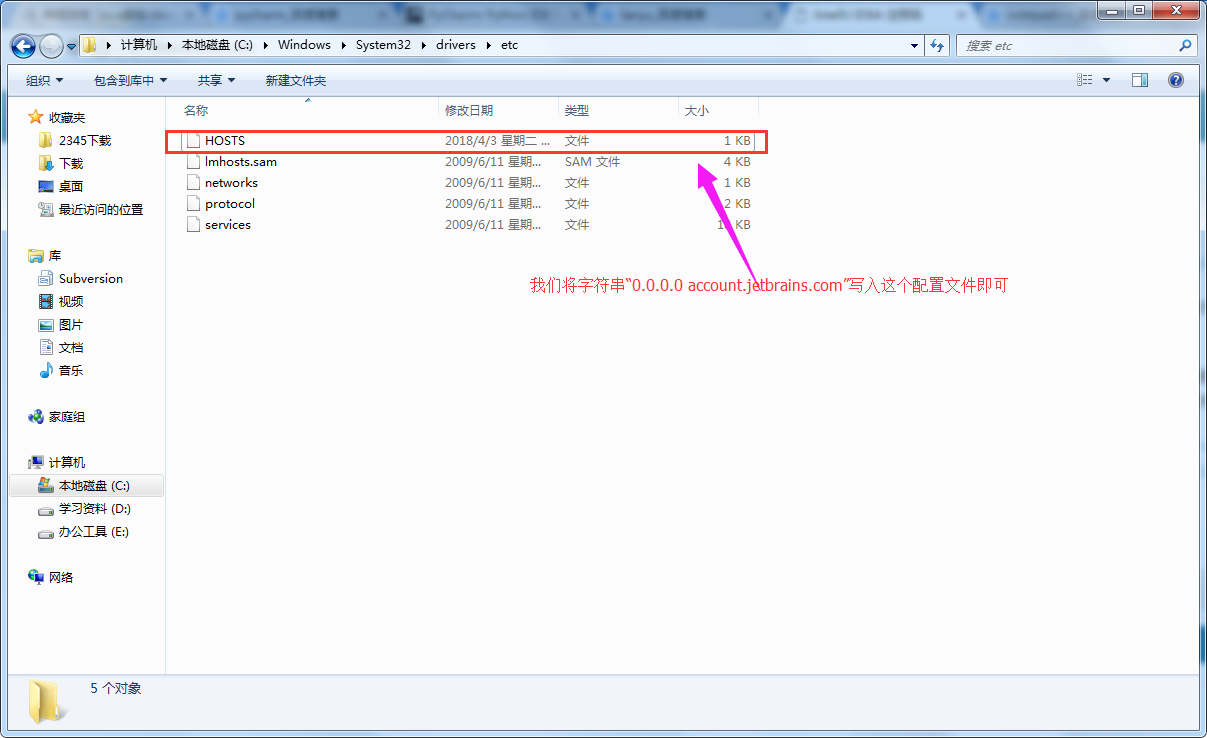
Task: Select the etc breadcrumb segment
Action: coord(510,45)
